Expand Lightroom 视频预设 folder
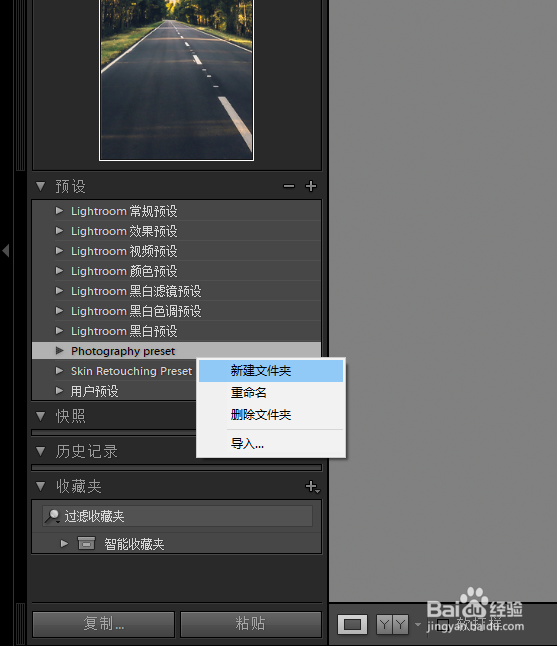This screenshot has height=646, width=557. click(x=59, y=250)
